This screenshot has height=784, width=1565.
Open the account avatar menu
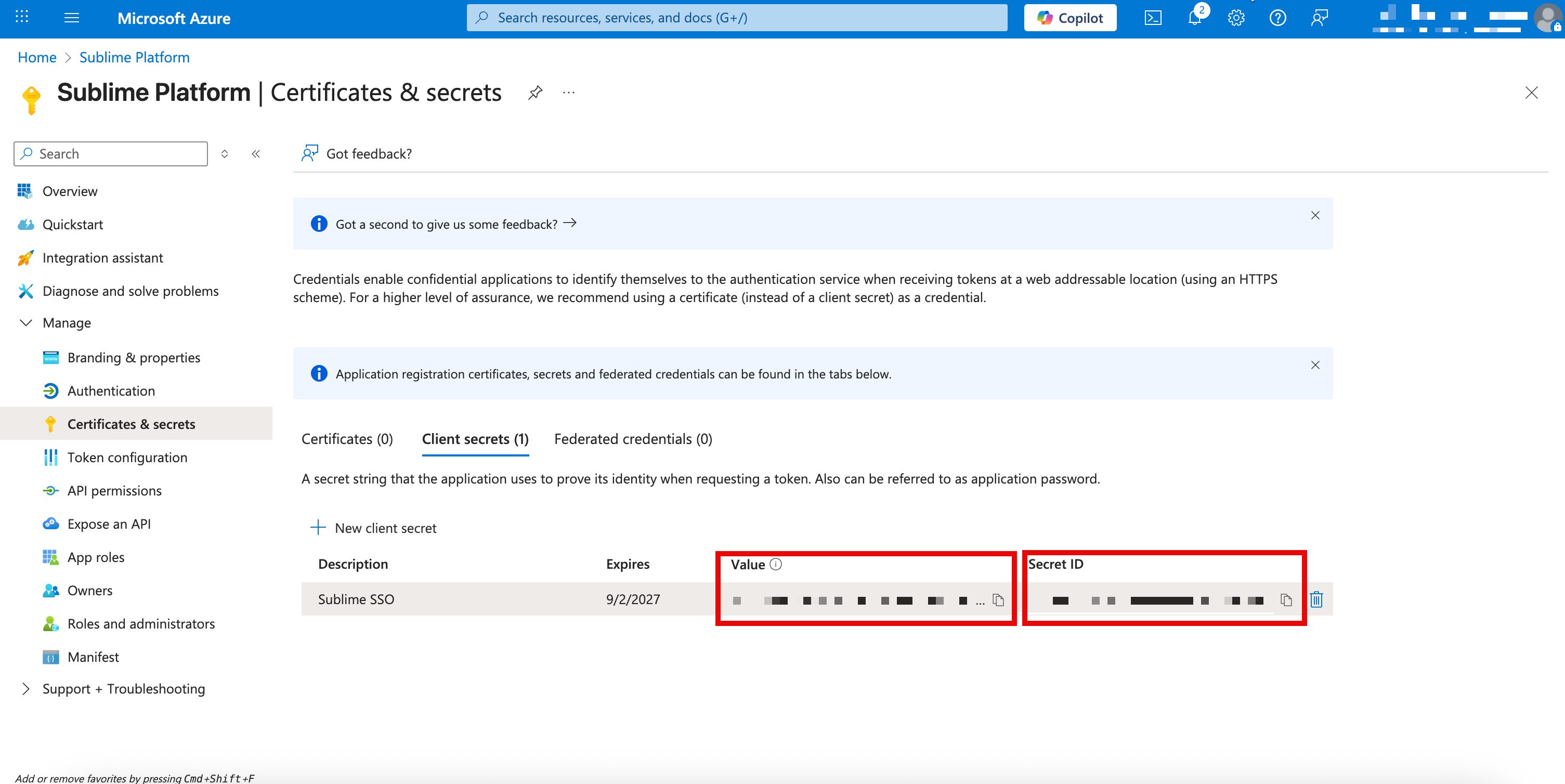tap(1548, 18)
